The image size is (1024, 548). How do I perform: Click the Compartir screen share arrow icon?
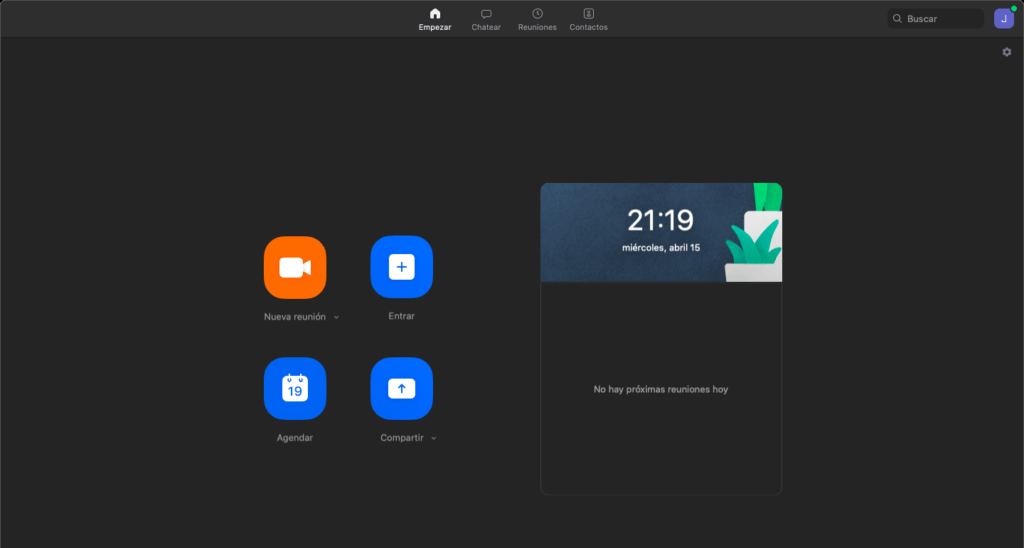(x=401, y=388)
